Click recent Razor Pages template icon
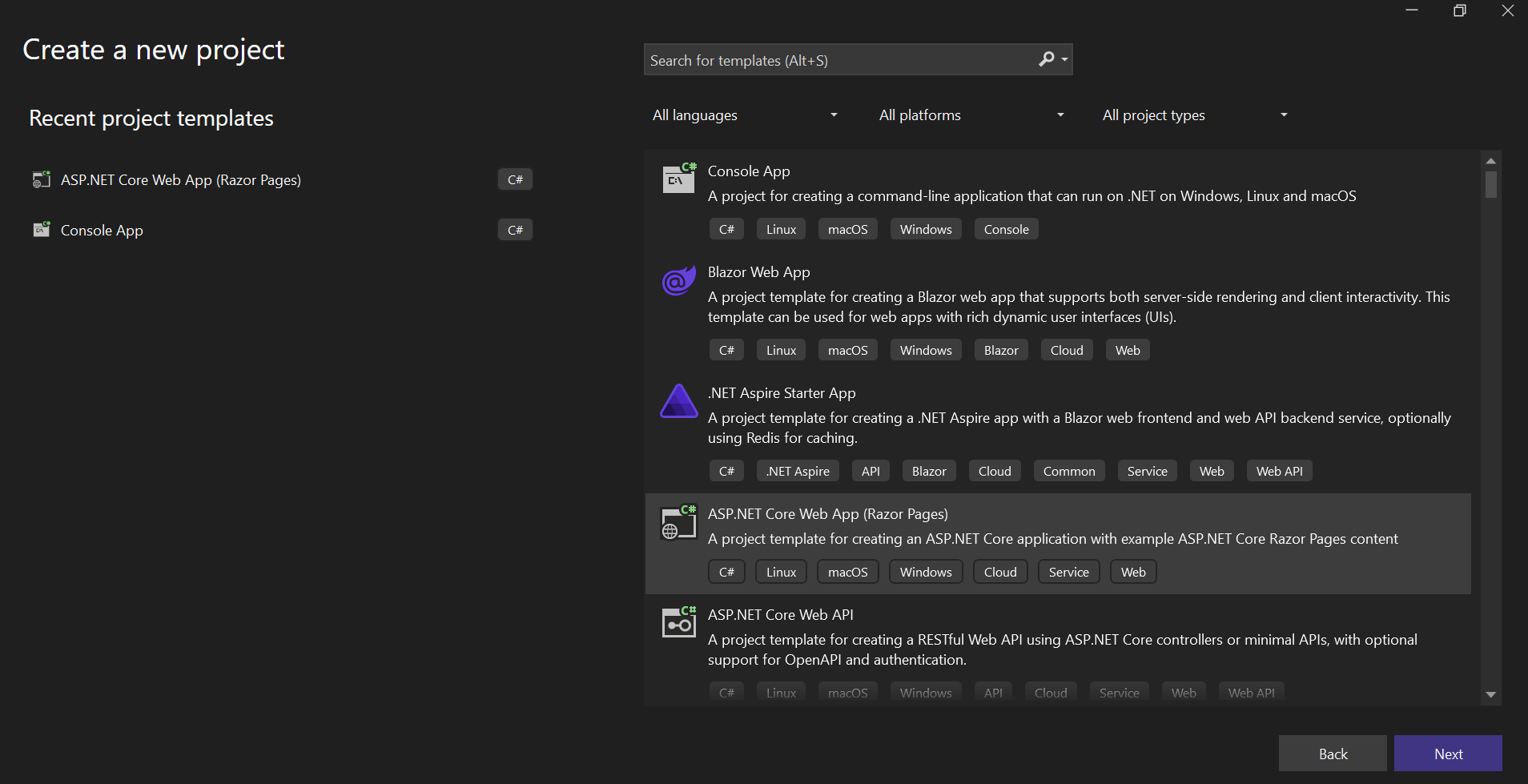 (41, 179)
